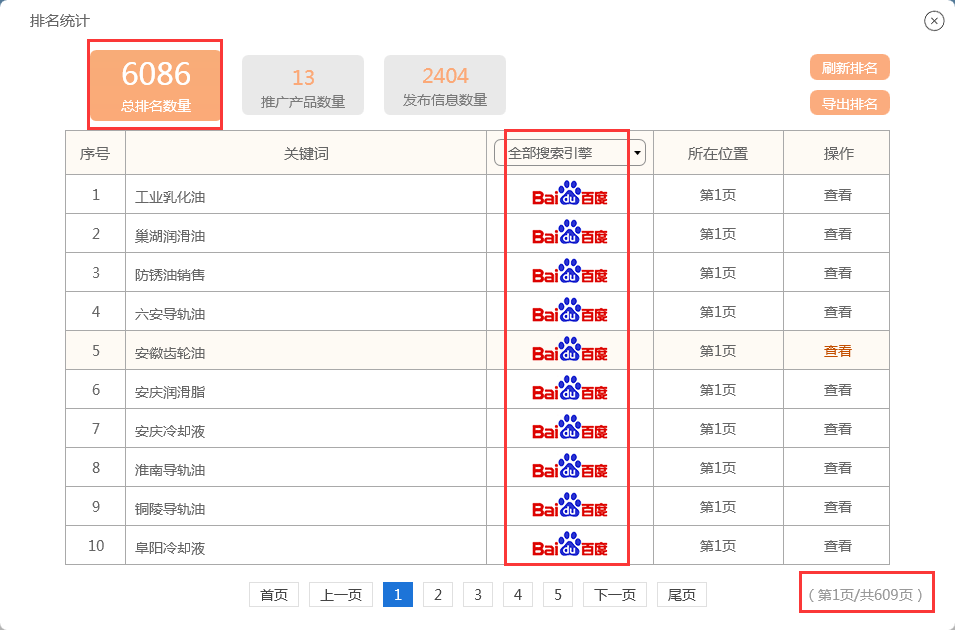The width and height of the screenshot is (955, 630).
Task: Click keyword 铜陵导轨油
Action: pyautogui.click(x=170, y=509)
